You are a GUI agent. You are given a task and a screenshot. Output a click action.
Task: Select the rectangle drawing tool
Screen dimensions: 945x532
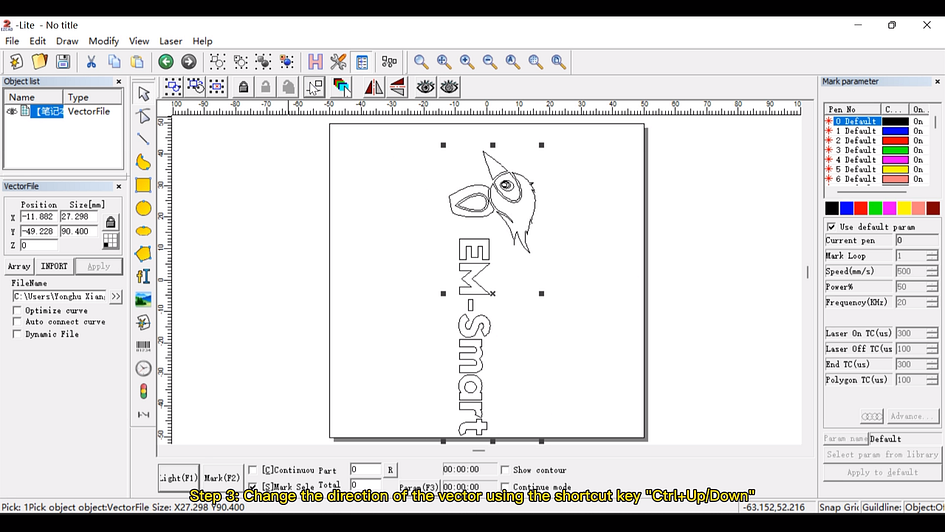pos(143,185)
